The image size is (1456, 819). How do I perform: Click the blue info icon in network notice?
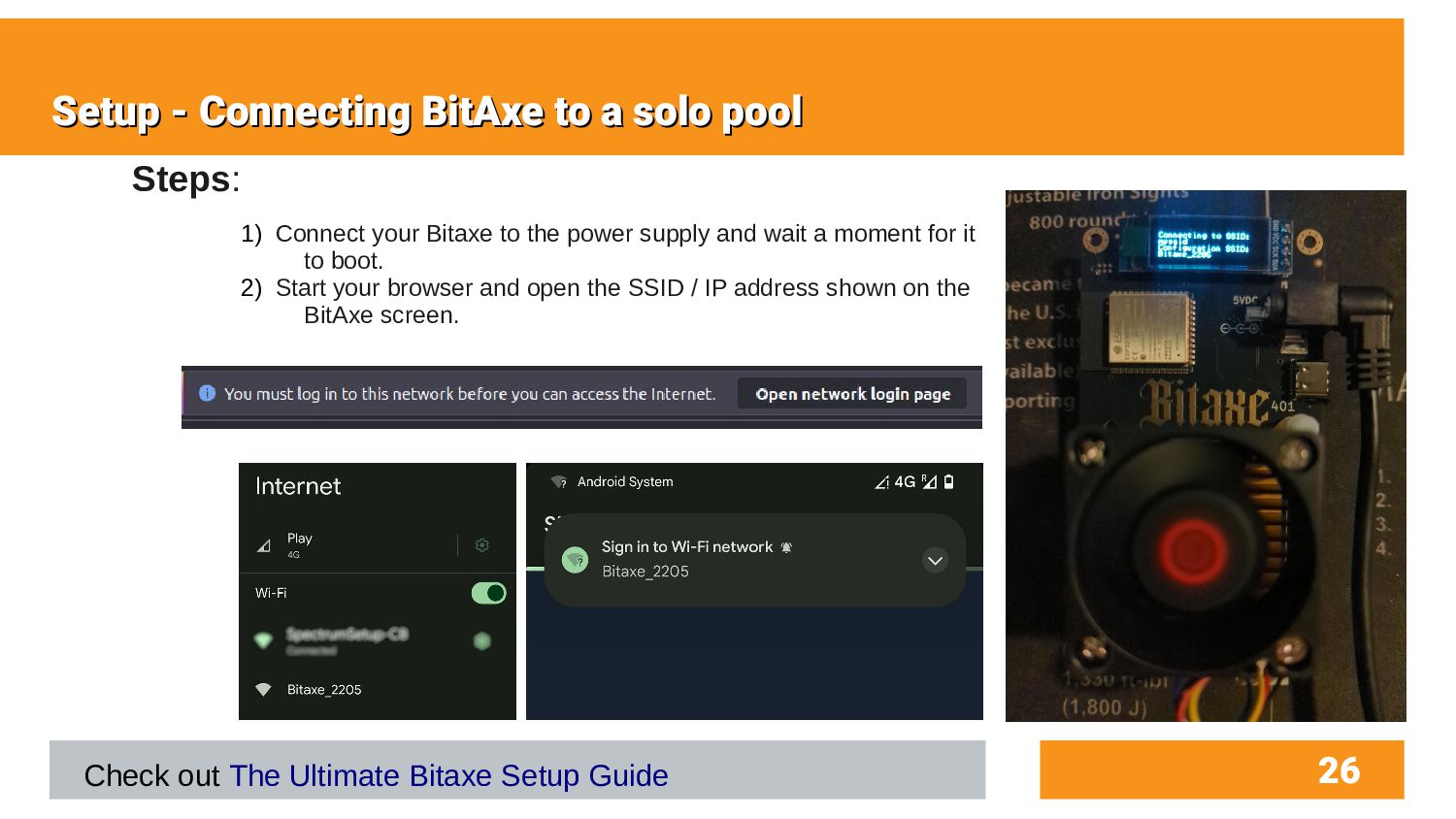tap(207, 393)
